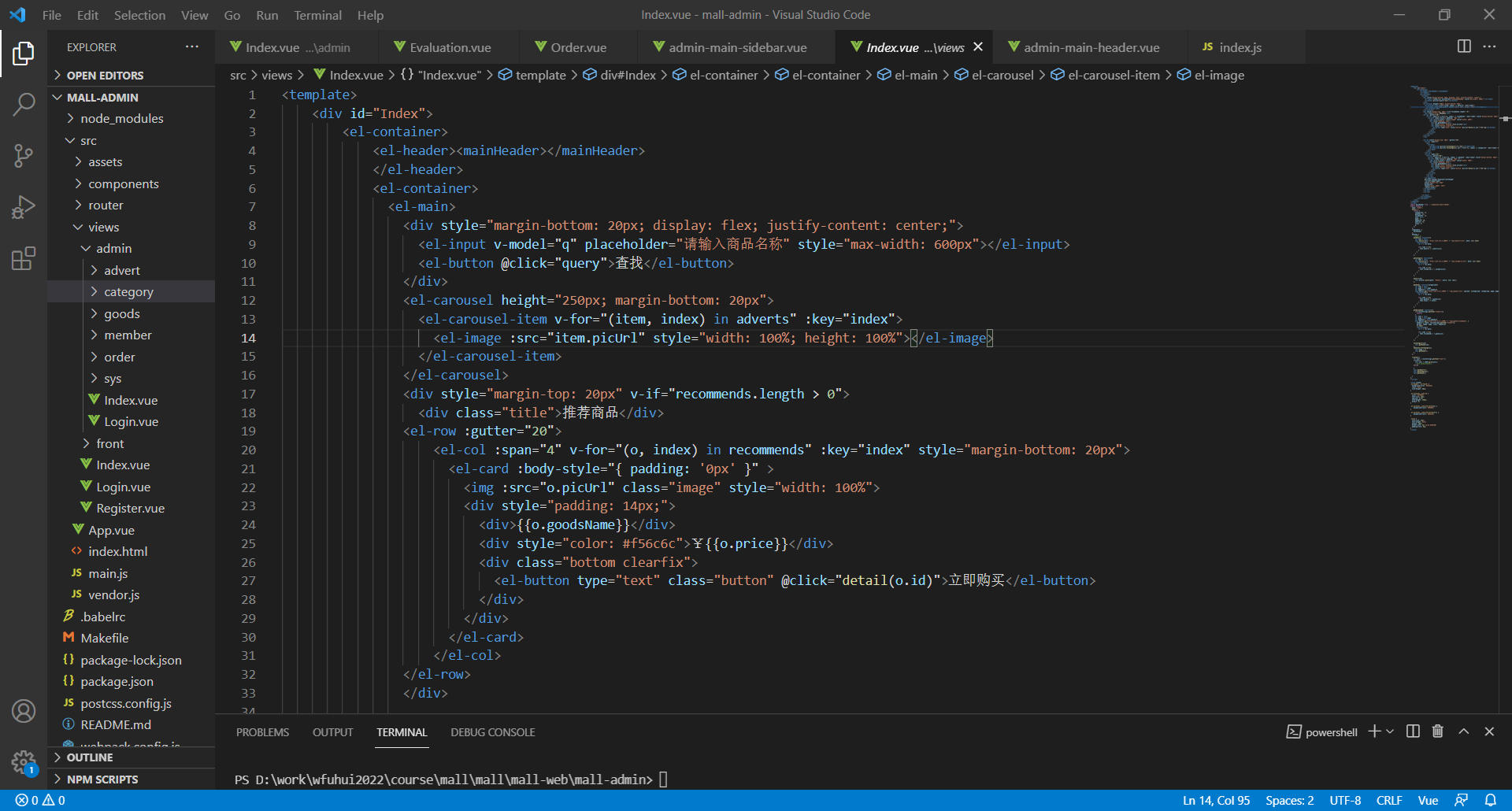The width and height of the screenshot is (1512, 811).
Task: Open the Run and Debug view
Action: click(24, 207)
